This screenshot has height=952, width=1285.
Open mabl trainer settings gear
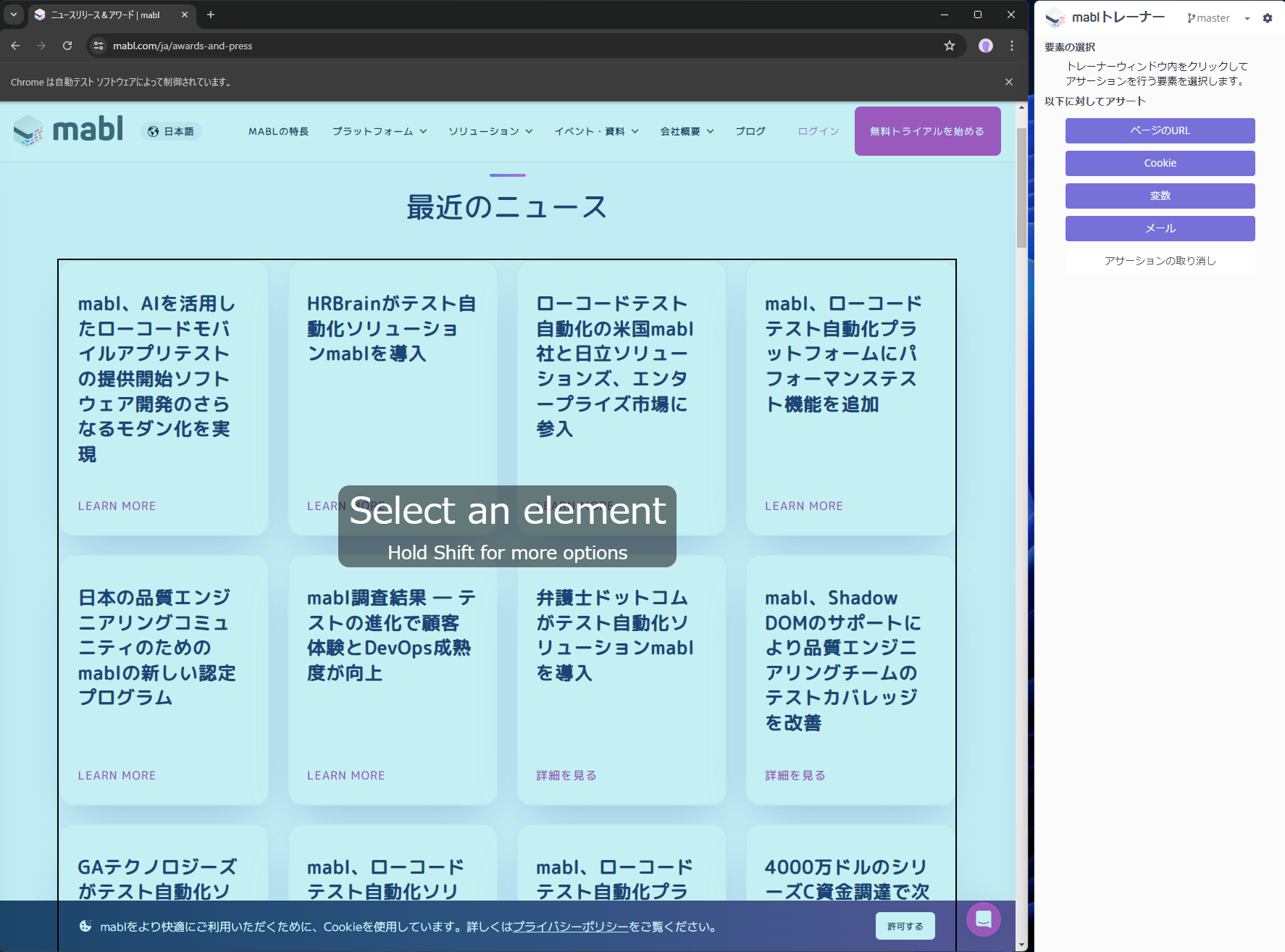(x=1268, y=18)
